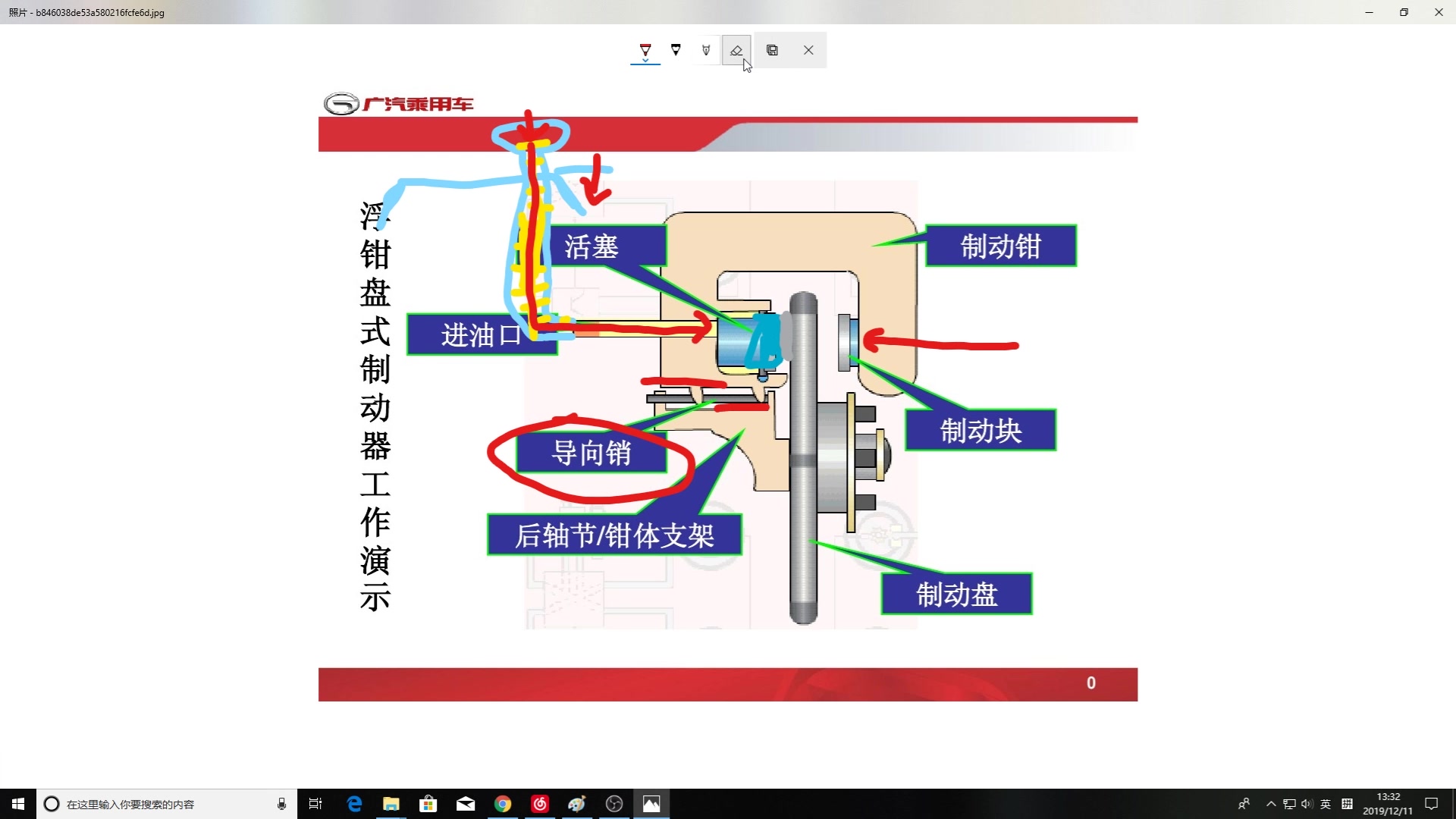Open pencil color options by reselecting pencil

click(675, 49)
